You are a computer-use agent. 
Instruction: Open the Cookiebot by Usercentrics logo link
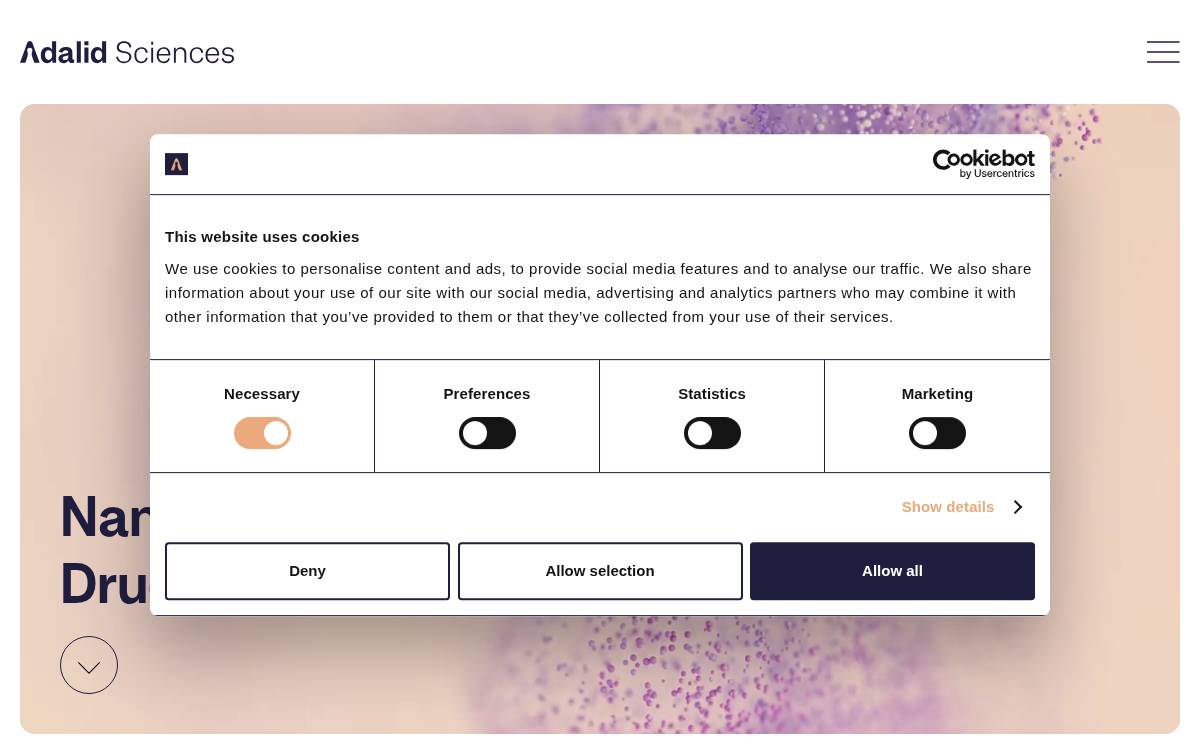click(984, 164)
